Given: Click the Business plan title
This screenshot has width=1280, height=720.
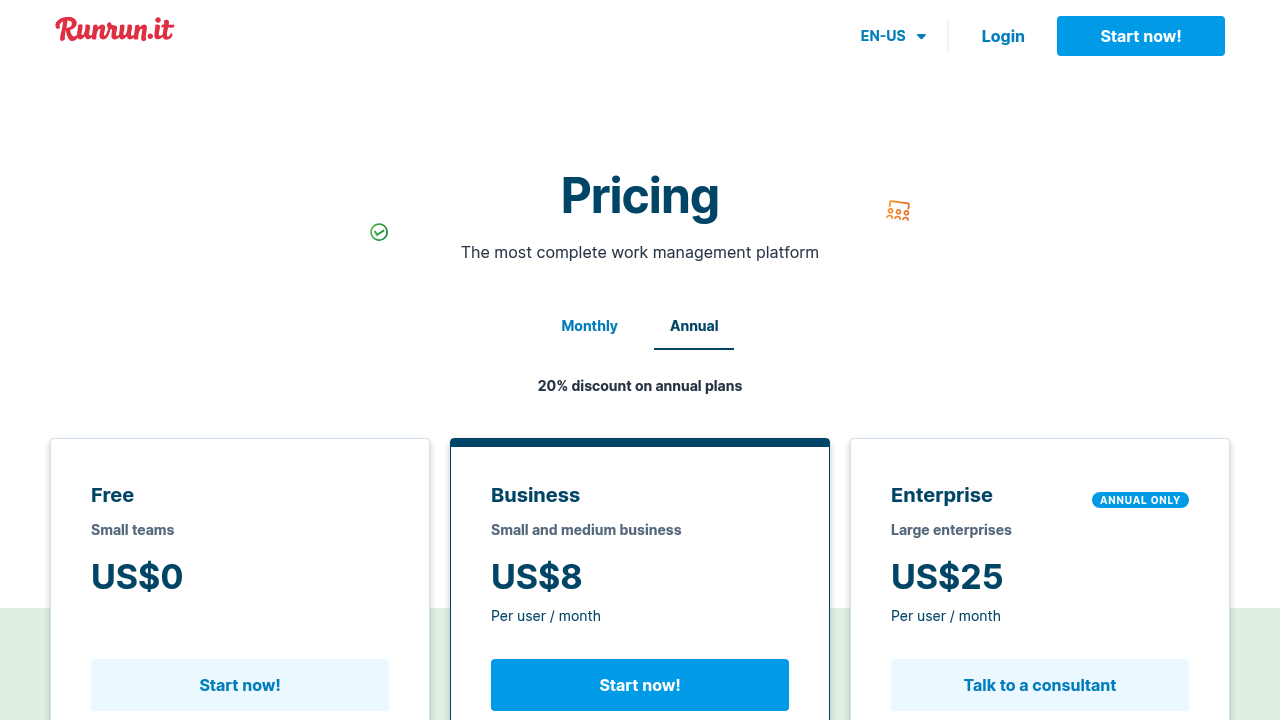Looking at the screenshot, I should coord(535,495).
